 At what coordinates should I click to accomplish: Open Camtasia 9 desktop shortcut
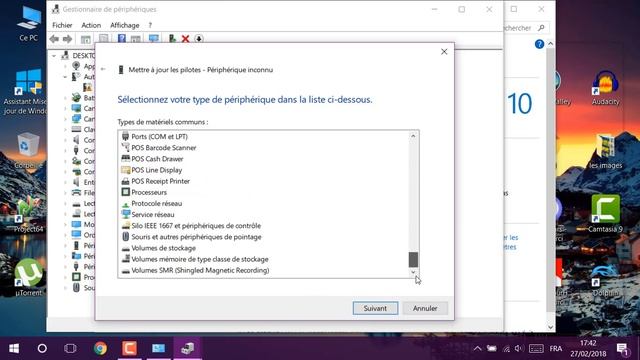click(x=605, y=214)
